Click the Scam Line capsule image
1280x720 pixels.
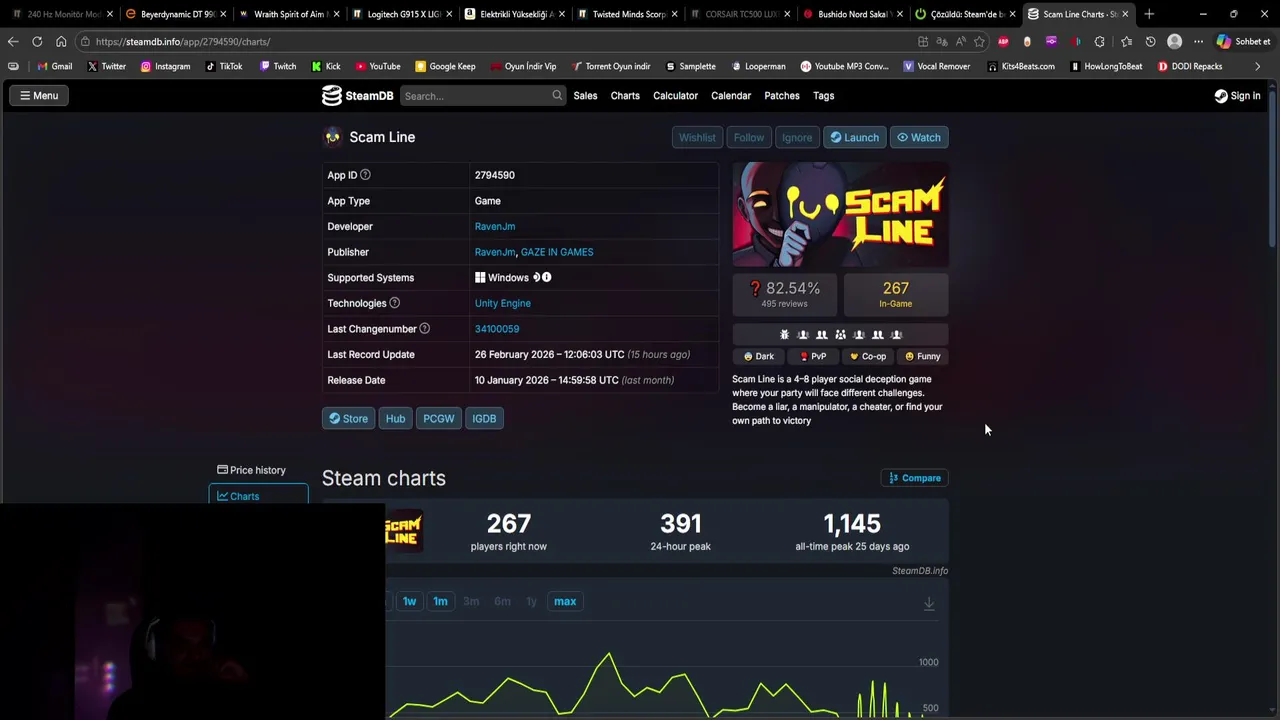pyautogui.click(x=840, y=215)
